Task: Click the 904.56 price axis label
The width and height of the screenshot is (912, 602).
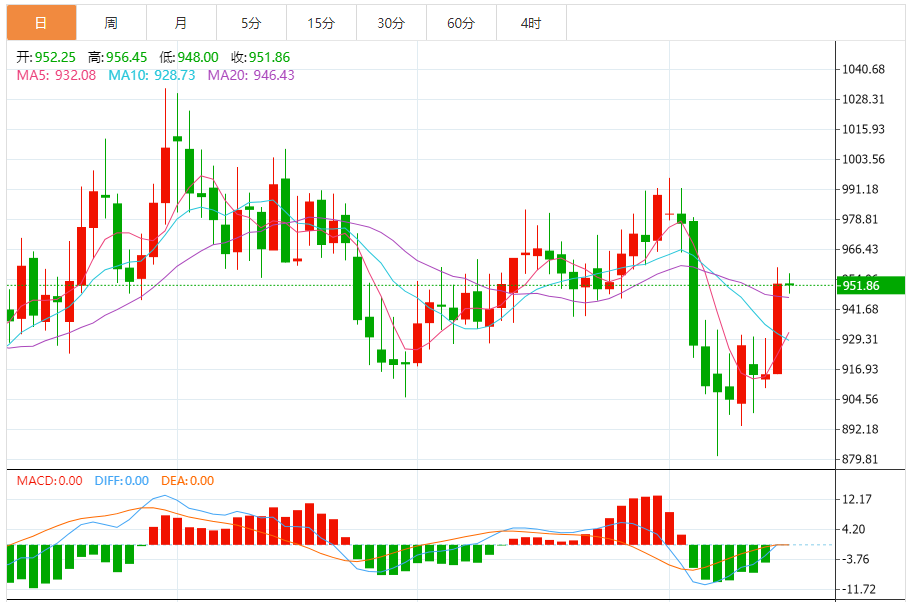Action: [x=860, y=399]
